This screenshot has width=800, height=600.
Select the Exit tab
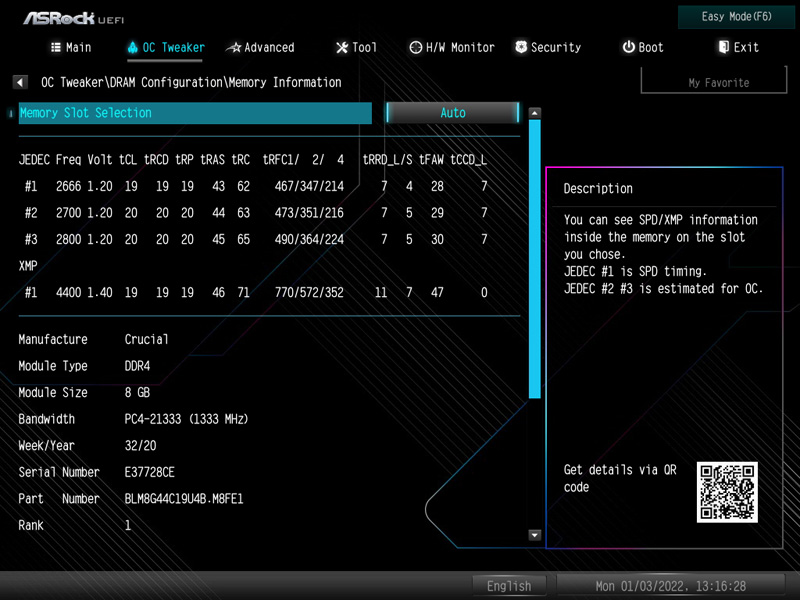[738, 47]
